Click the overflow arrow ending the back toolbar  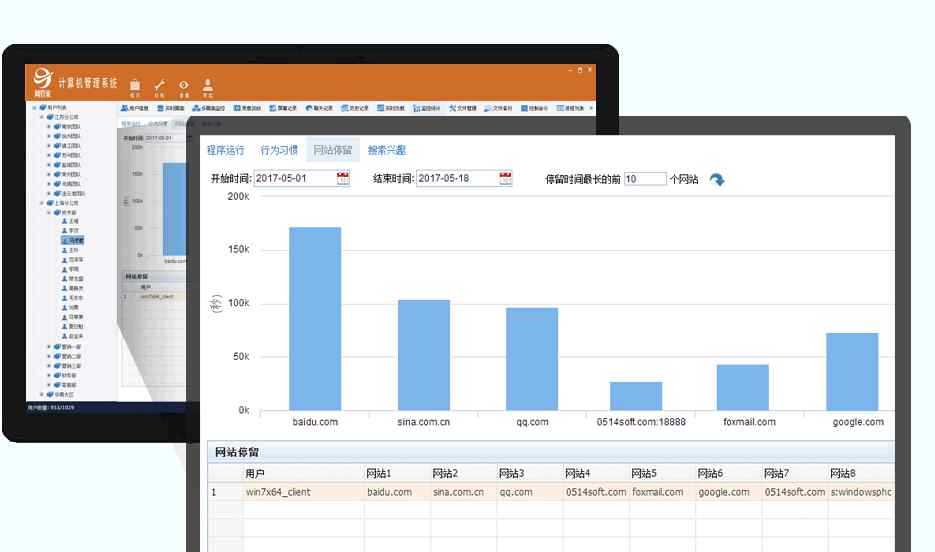tap(591, 108)
